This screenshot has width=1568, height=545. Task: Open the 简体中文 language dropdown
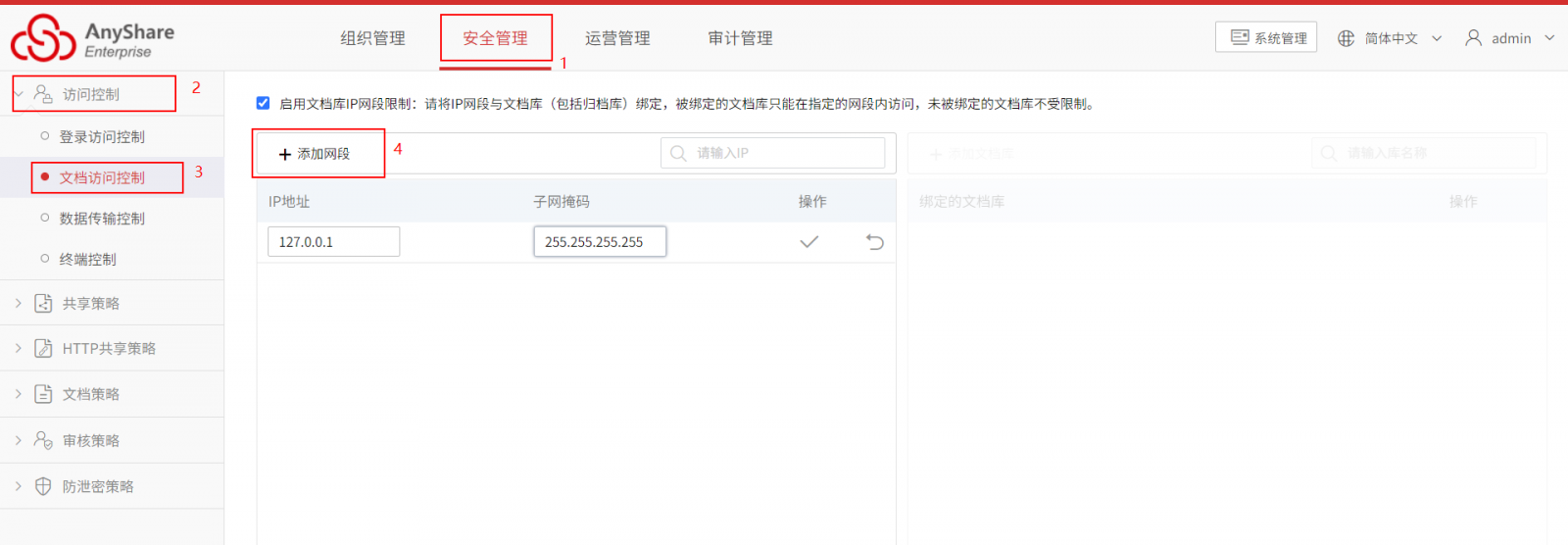[1391, 38]
